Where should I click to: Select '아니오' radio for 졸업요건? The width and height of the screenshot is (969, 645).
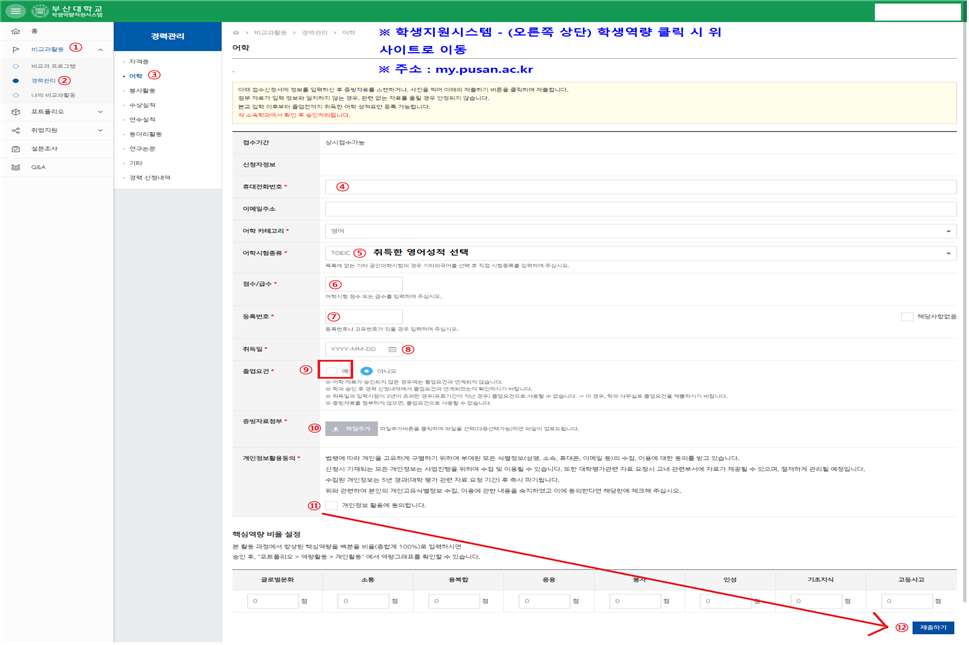pos(366,371)
